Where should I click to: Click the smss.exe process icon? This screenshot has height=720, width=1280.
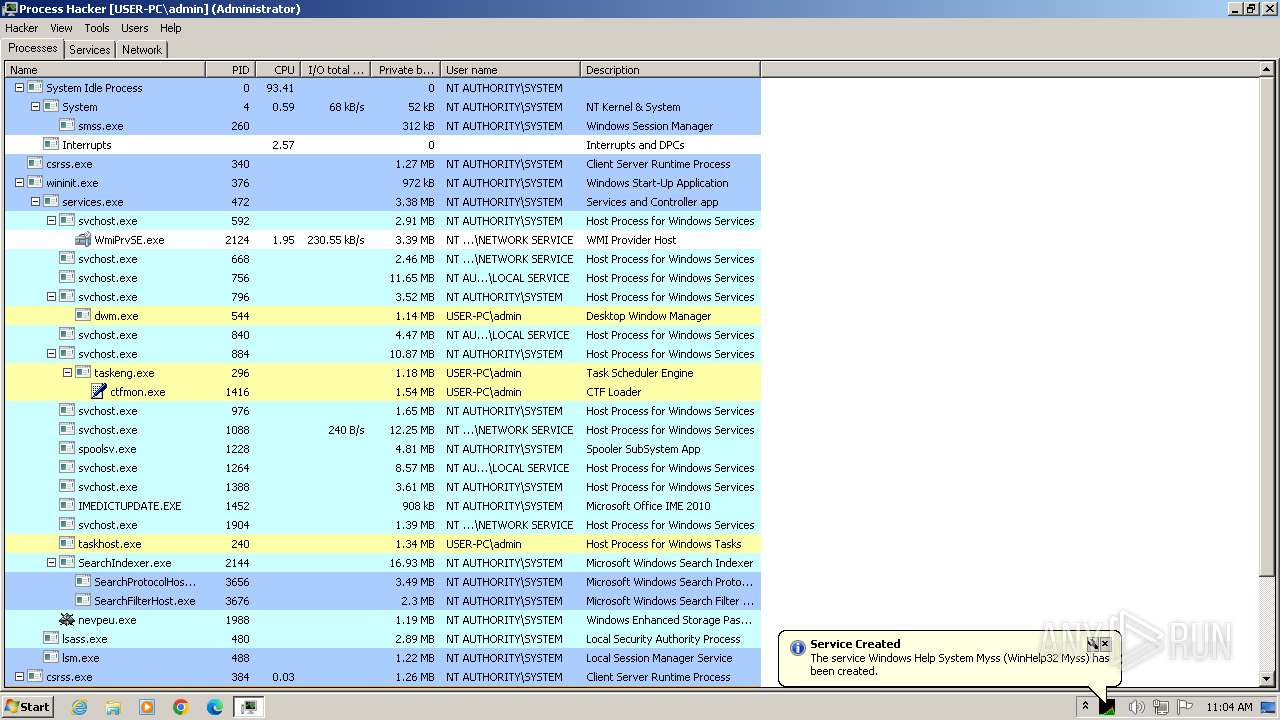pos(67,126)
